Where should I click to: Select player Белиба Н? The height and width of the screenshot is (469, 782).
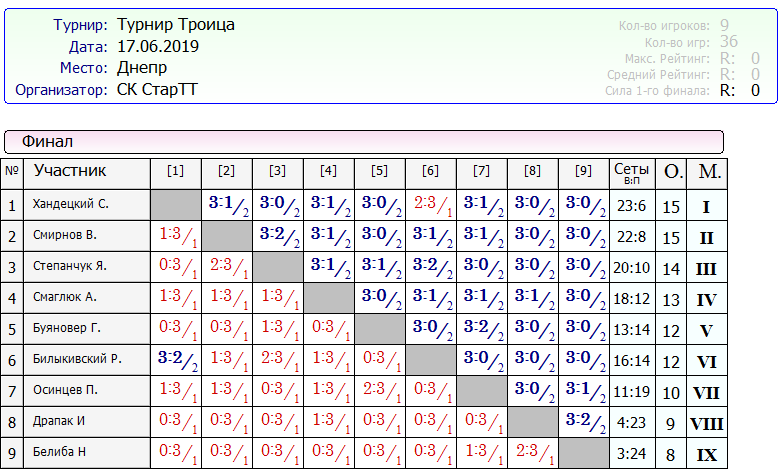click(x=61, y=454)
